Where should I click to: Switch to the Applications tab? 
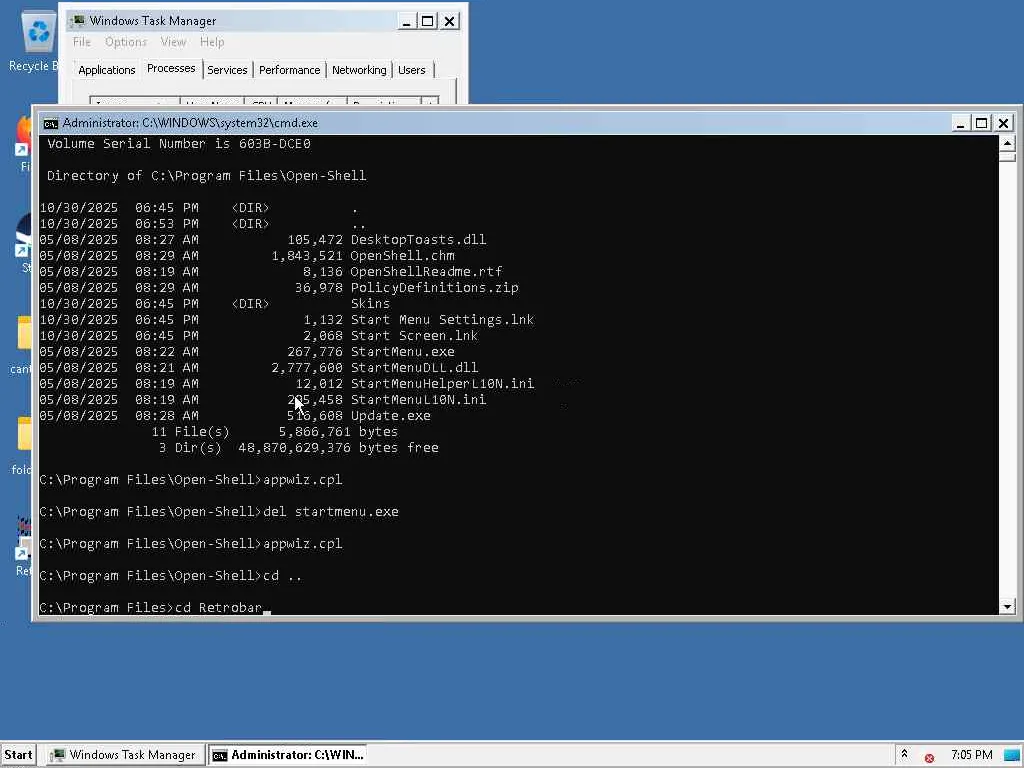click(x=106, y=70)
